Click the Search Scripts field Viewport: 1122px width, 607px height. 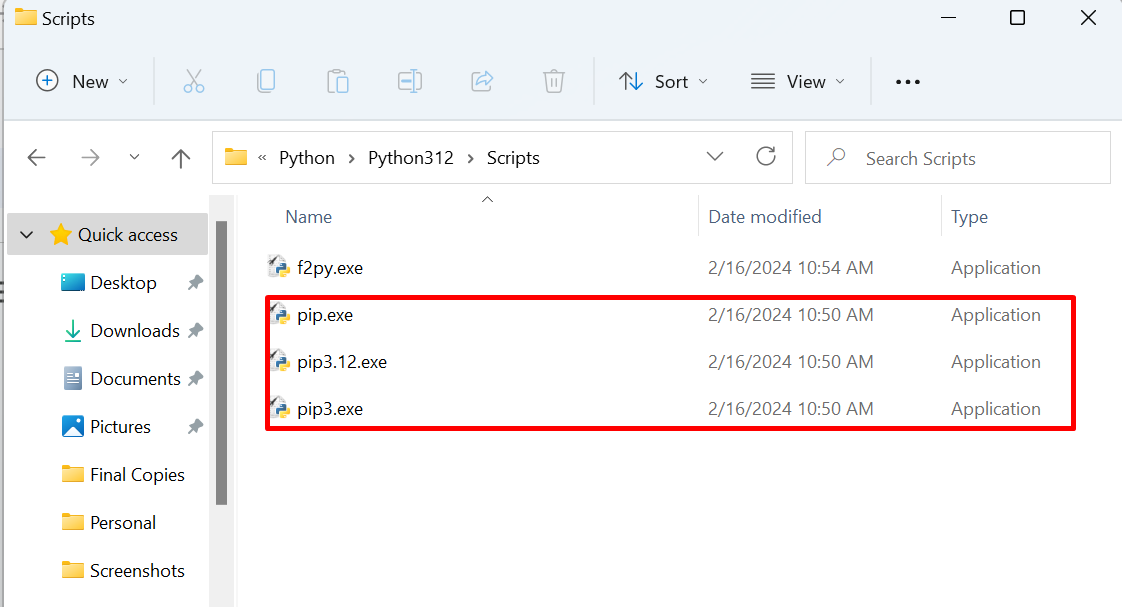click(x=957, y=157)
